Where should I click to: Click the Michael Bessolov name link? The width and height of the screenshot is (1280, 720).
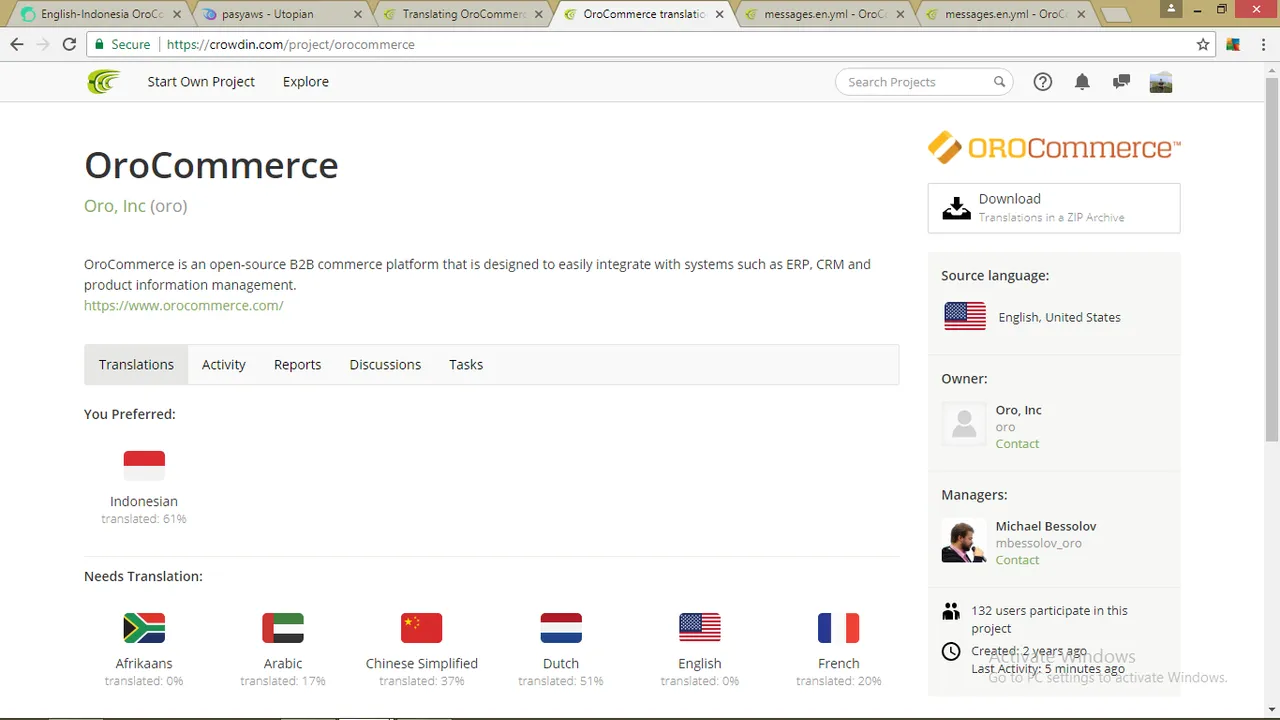[x=1046, y=526]
